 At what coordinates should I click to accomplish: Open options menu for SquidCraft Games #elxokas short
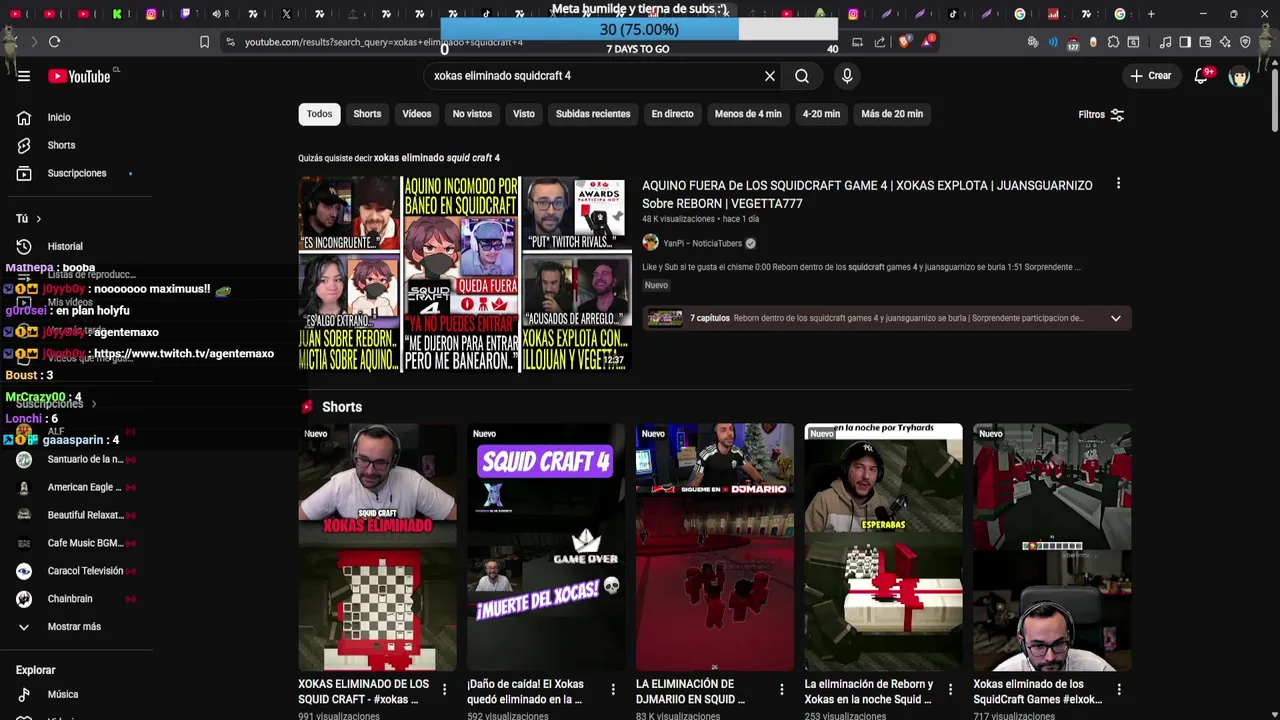click(x=1119, y=690)
